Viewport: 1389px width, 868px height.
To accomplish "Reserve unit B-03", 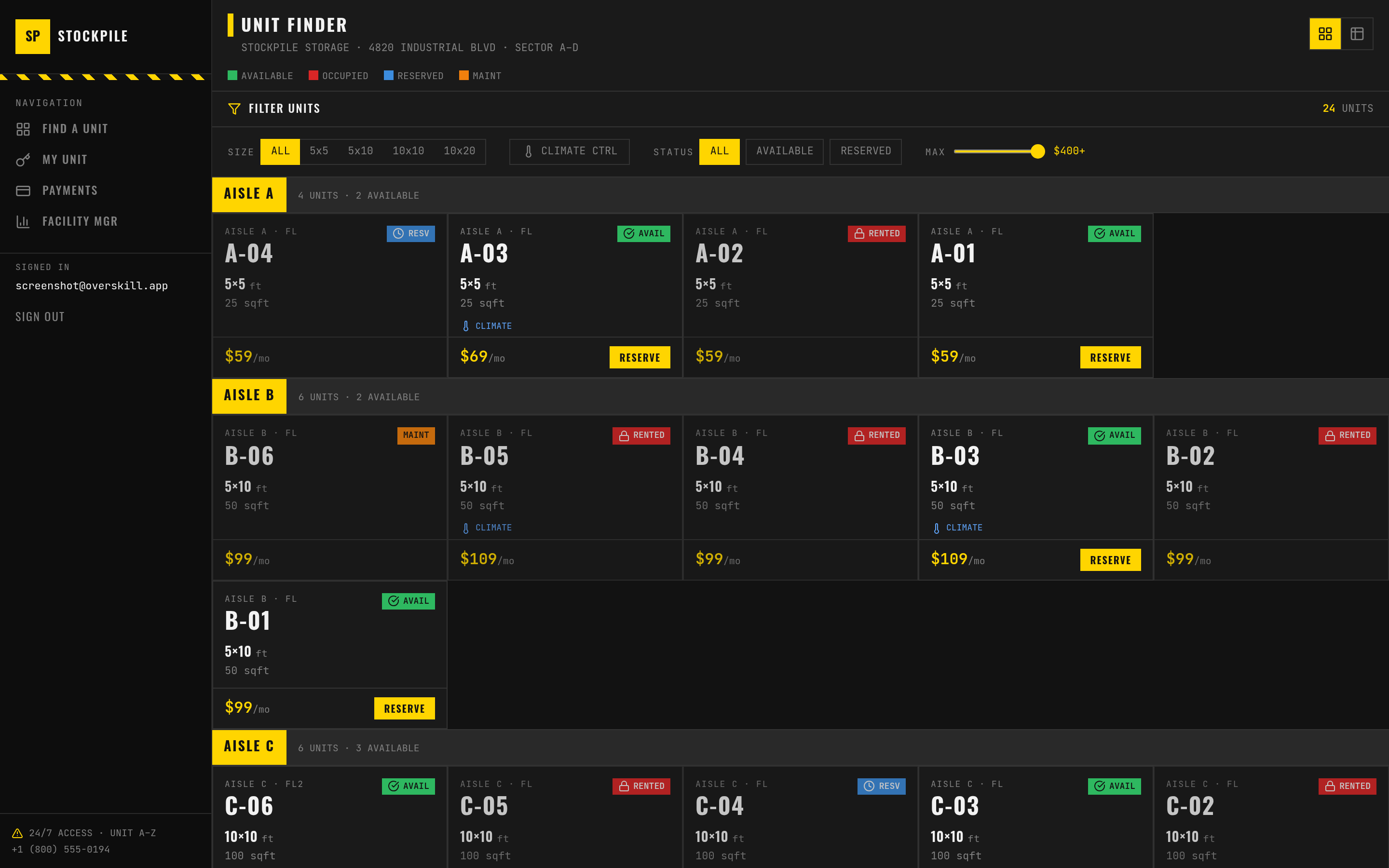I will (1110, 560).
